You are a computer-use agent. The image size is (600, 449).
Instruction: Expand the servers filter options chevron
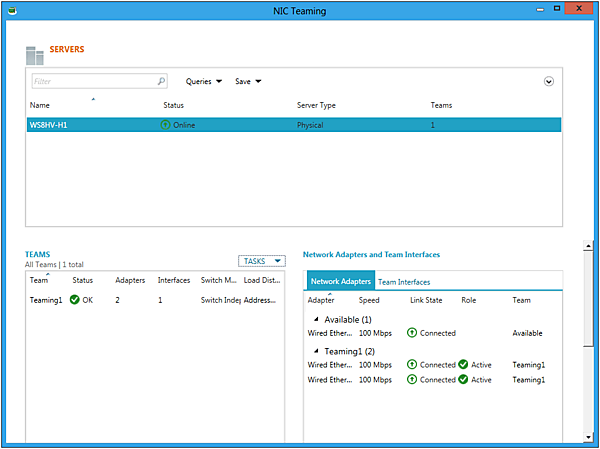click(x=549, y=82)
